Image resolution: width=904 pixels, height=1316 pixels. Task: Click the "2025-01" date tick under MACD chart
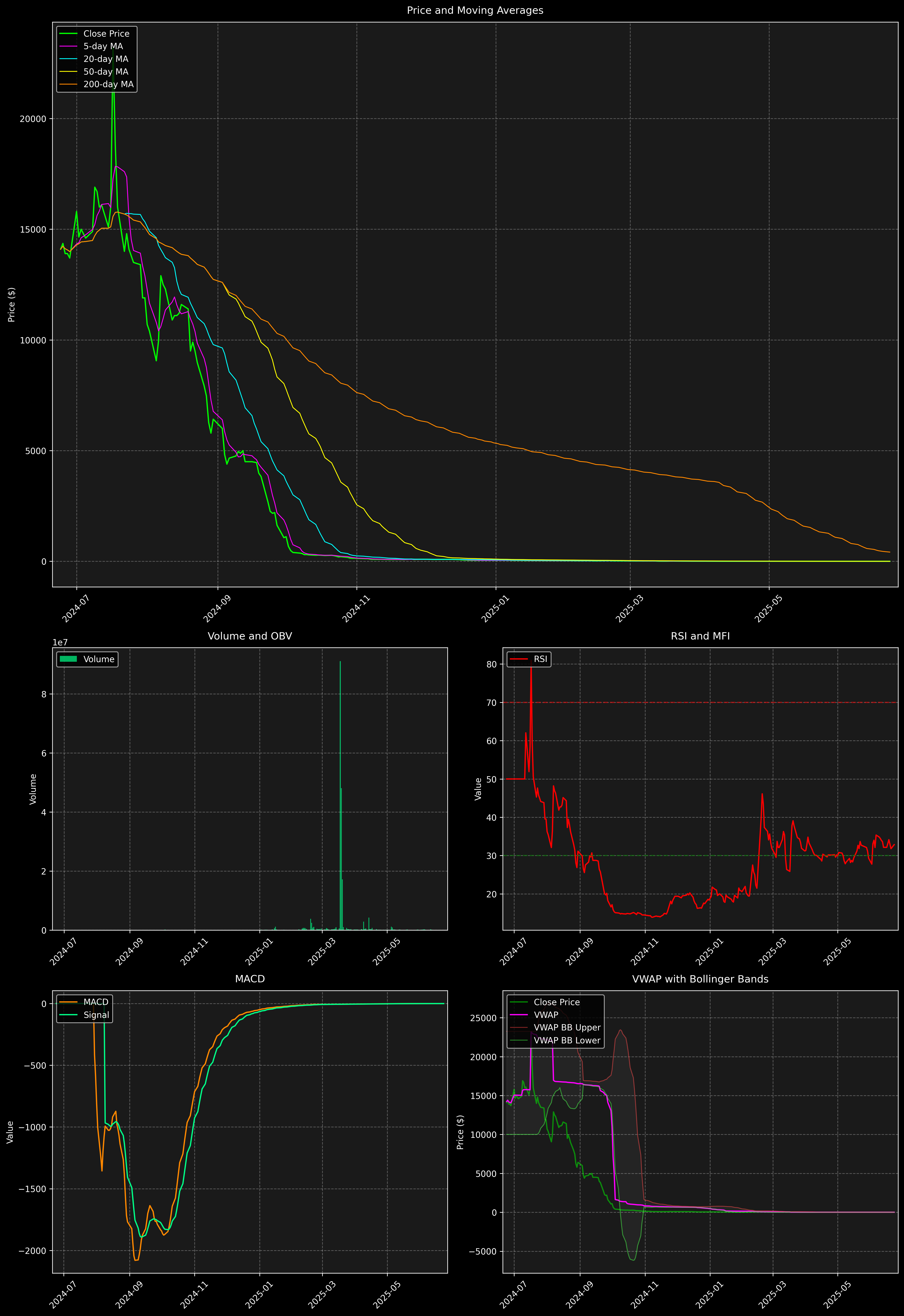coord(259,1295)
